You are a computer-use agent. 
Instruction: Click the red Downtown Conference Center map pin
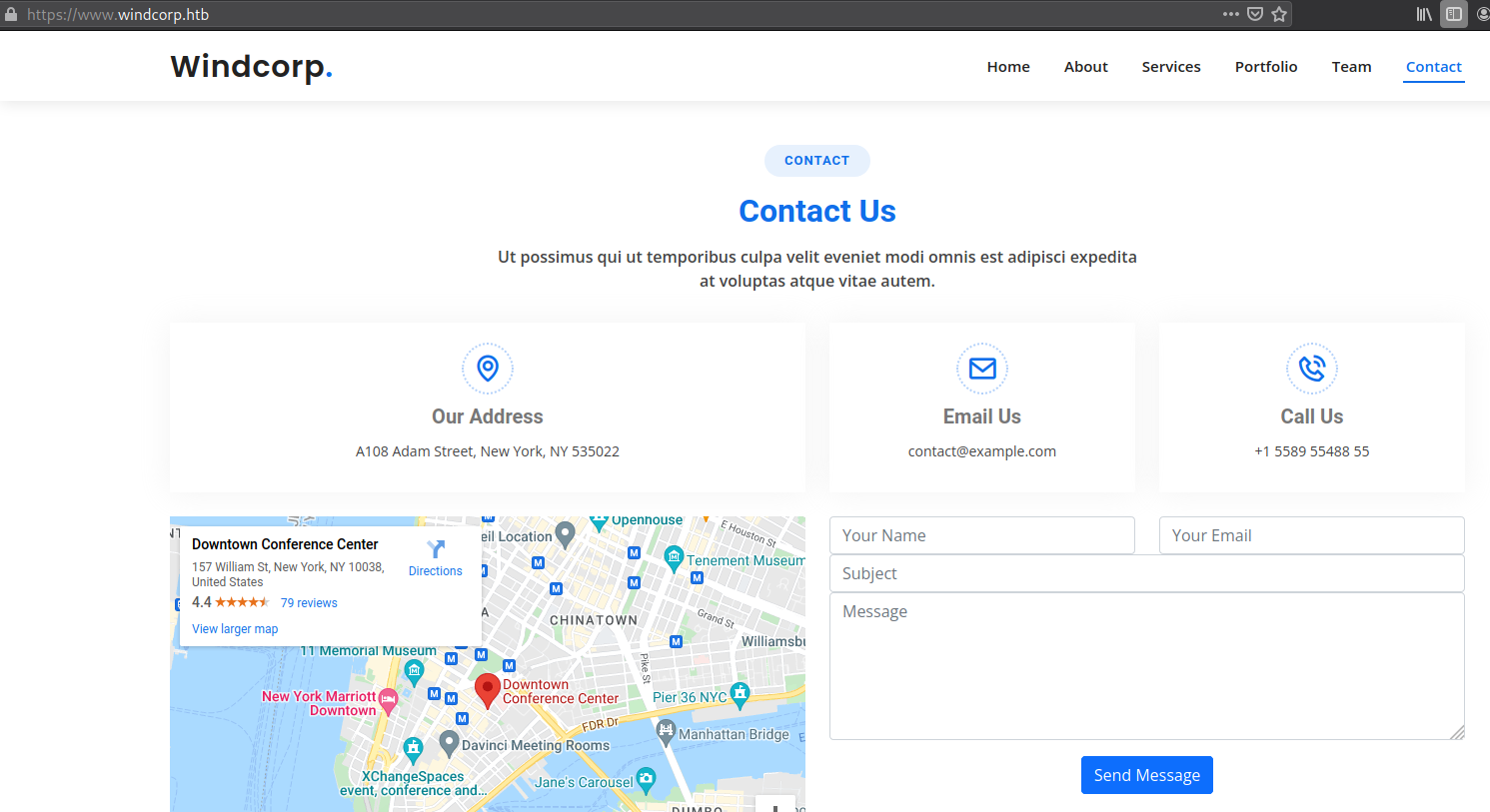pos(487,690)
